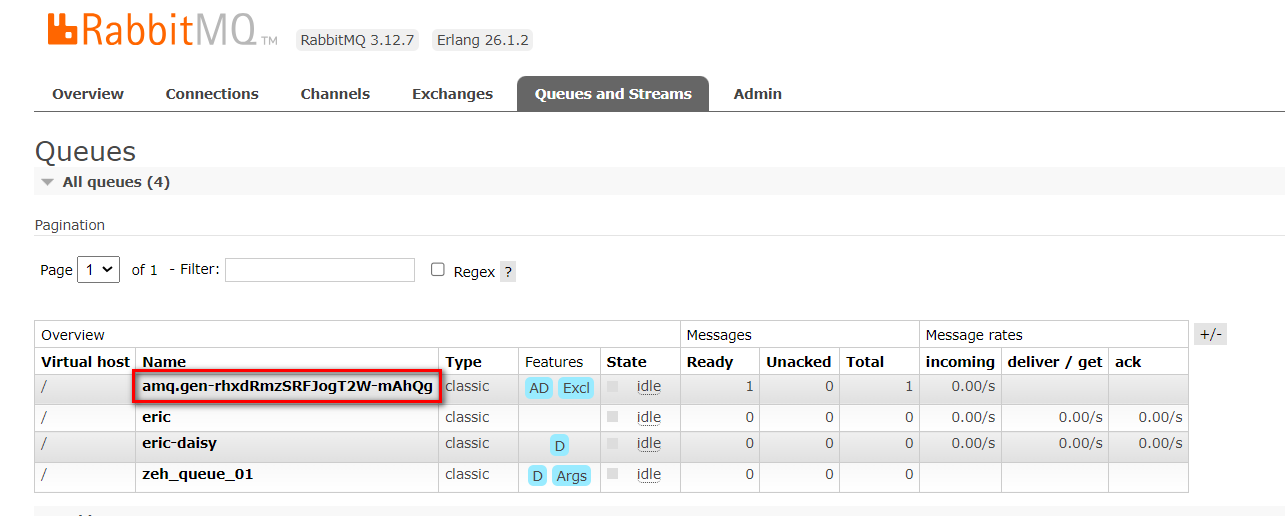Open the eric-daisy queue link
1285x516 pixels.
point(179,443)
